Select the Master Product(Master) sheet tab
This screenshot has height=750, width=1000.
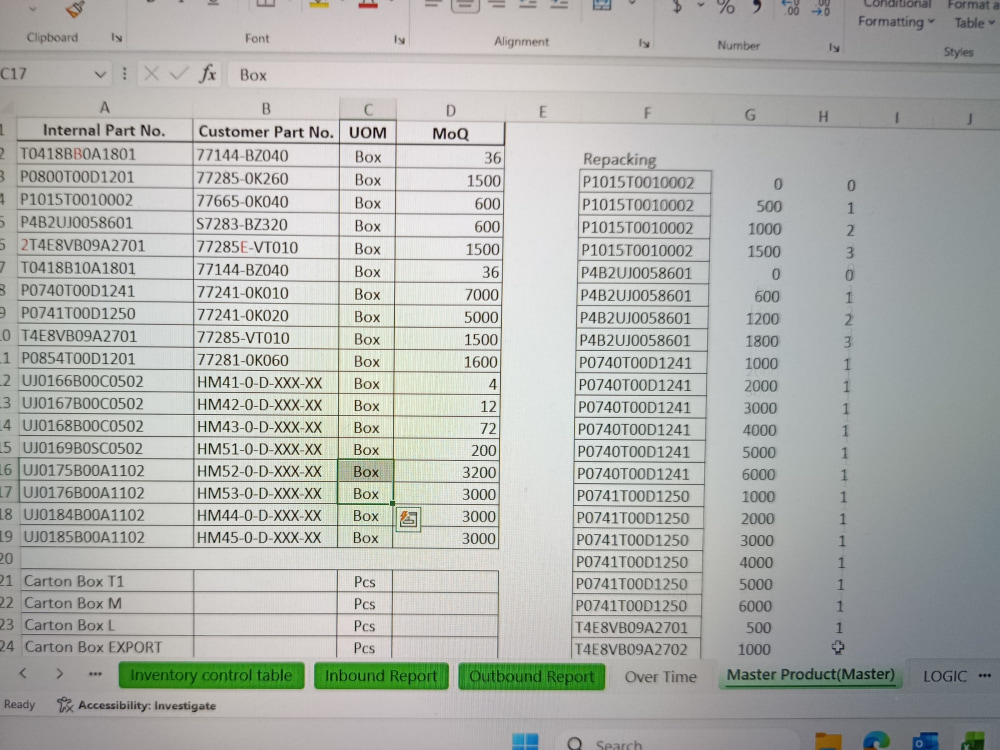811,675
